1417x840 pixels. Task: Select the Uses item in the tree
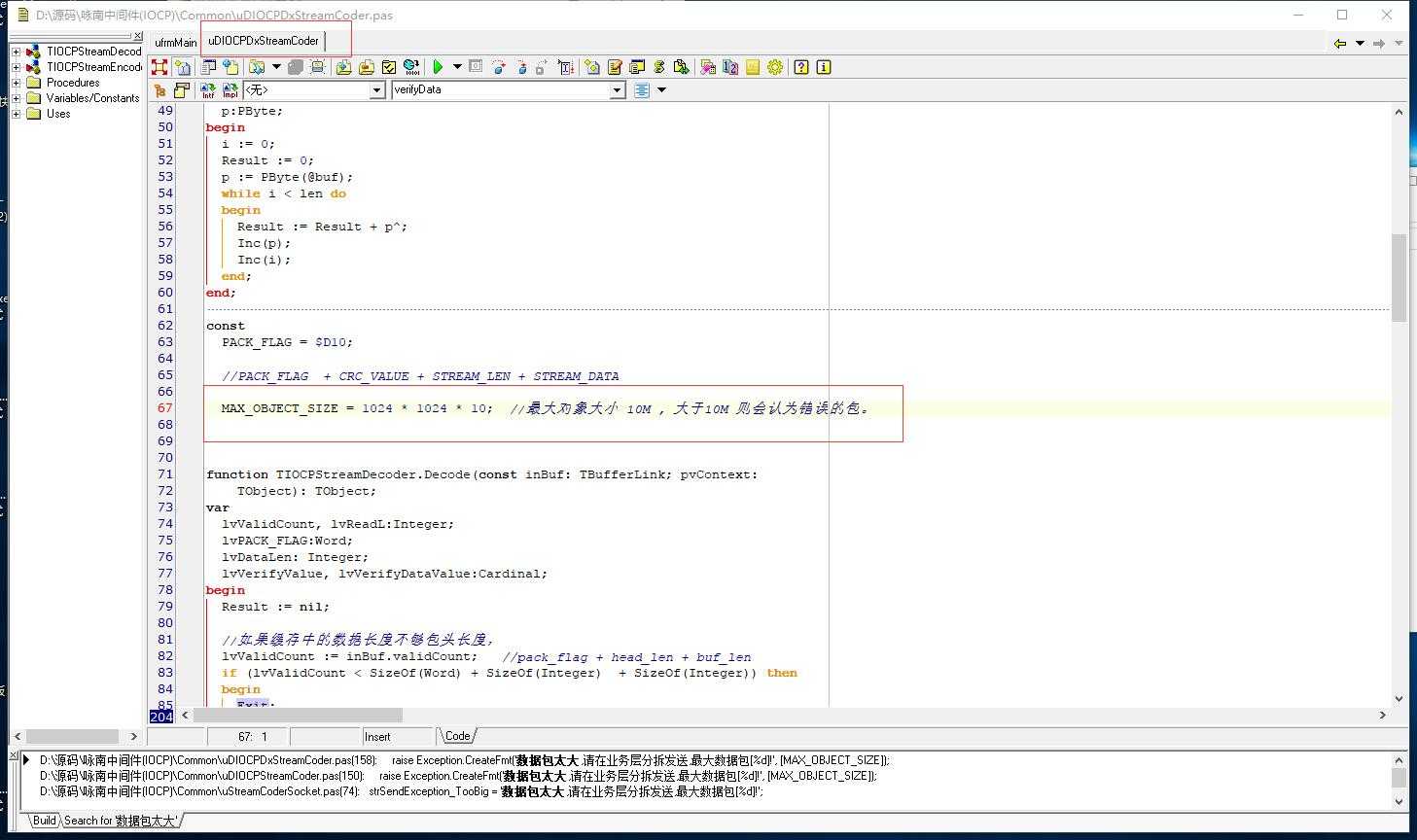pos(58,114)
